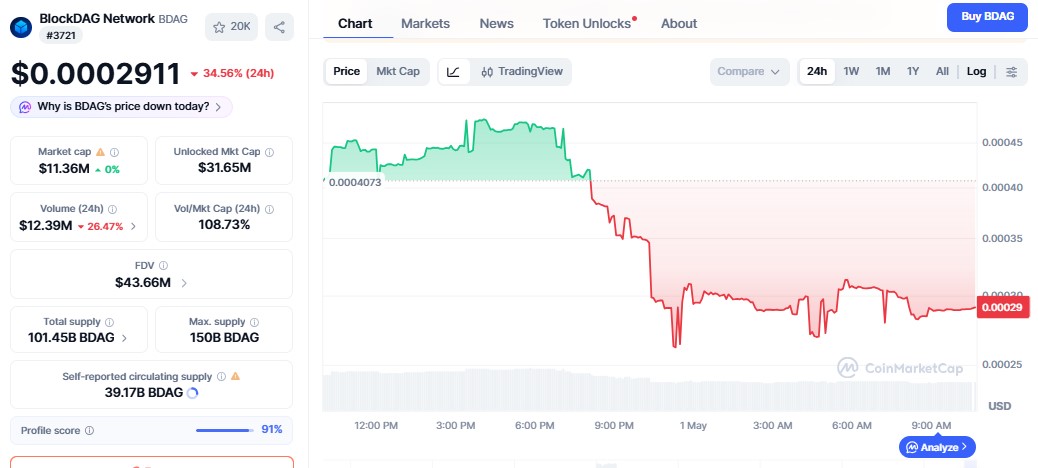Expand Total supply details chevron
This screenshot has width=1038, height=468.
coord(124,338)
